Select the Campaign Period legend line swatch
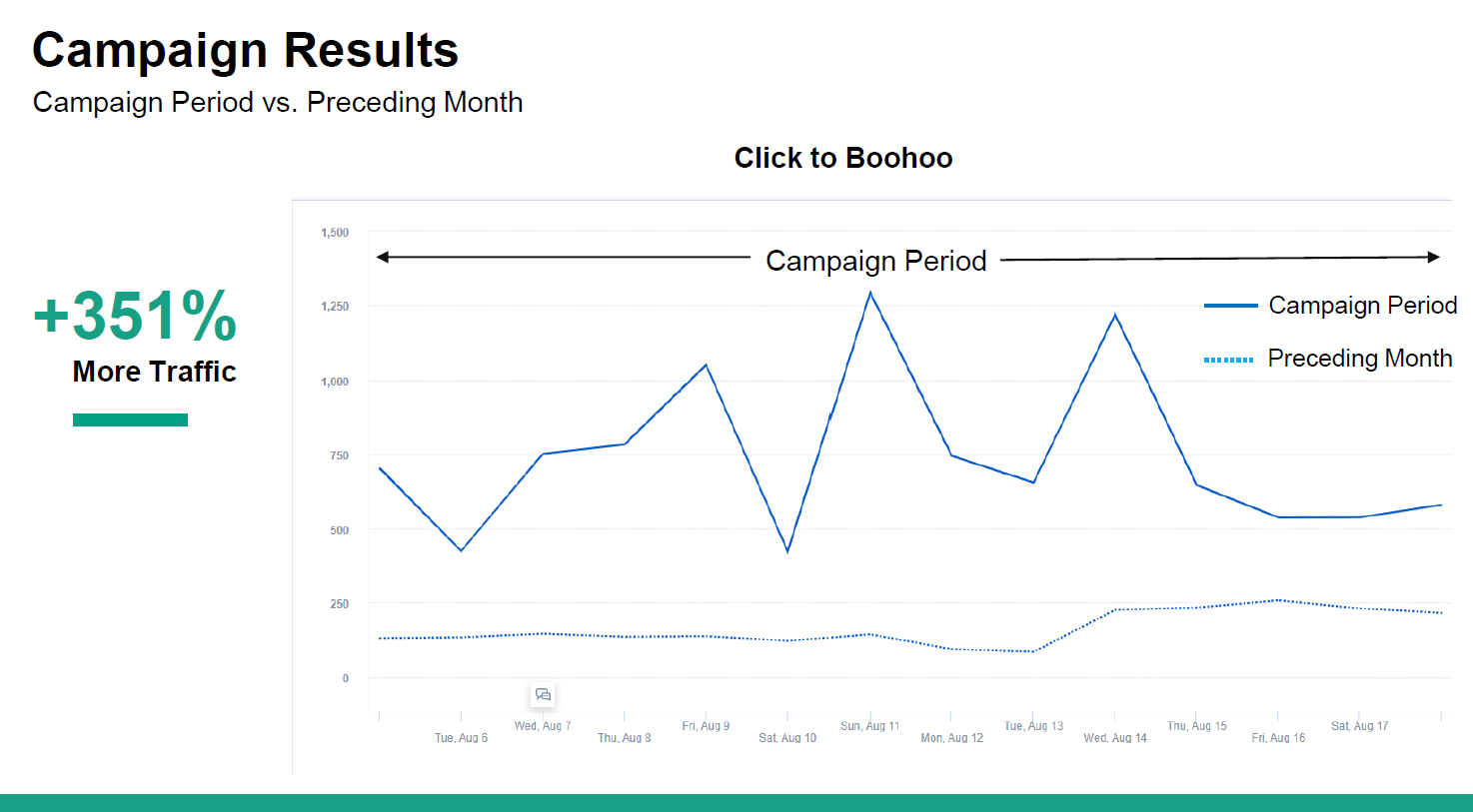The height and width of the screenshot is (812, 1473). click(1230, 306)
